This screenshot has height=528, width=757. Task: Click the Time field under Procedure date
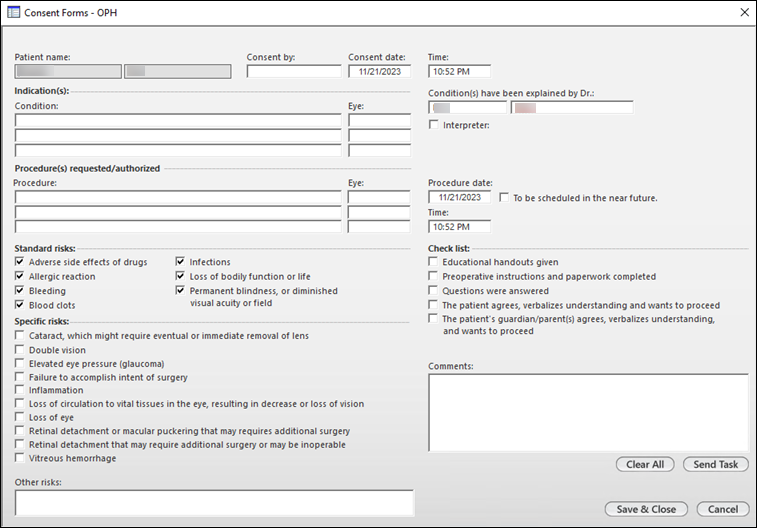tap(459, 227)
